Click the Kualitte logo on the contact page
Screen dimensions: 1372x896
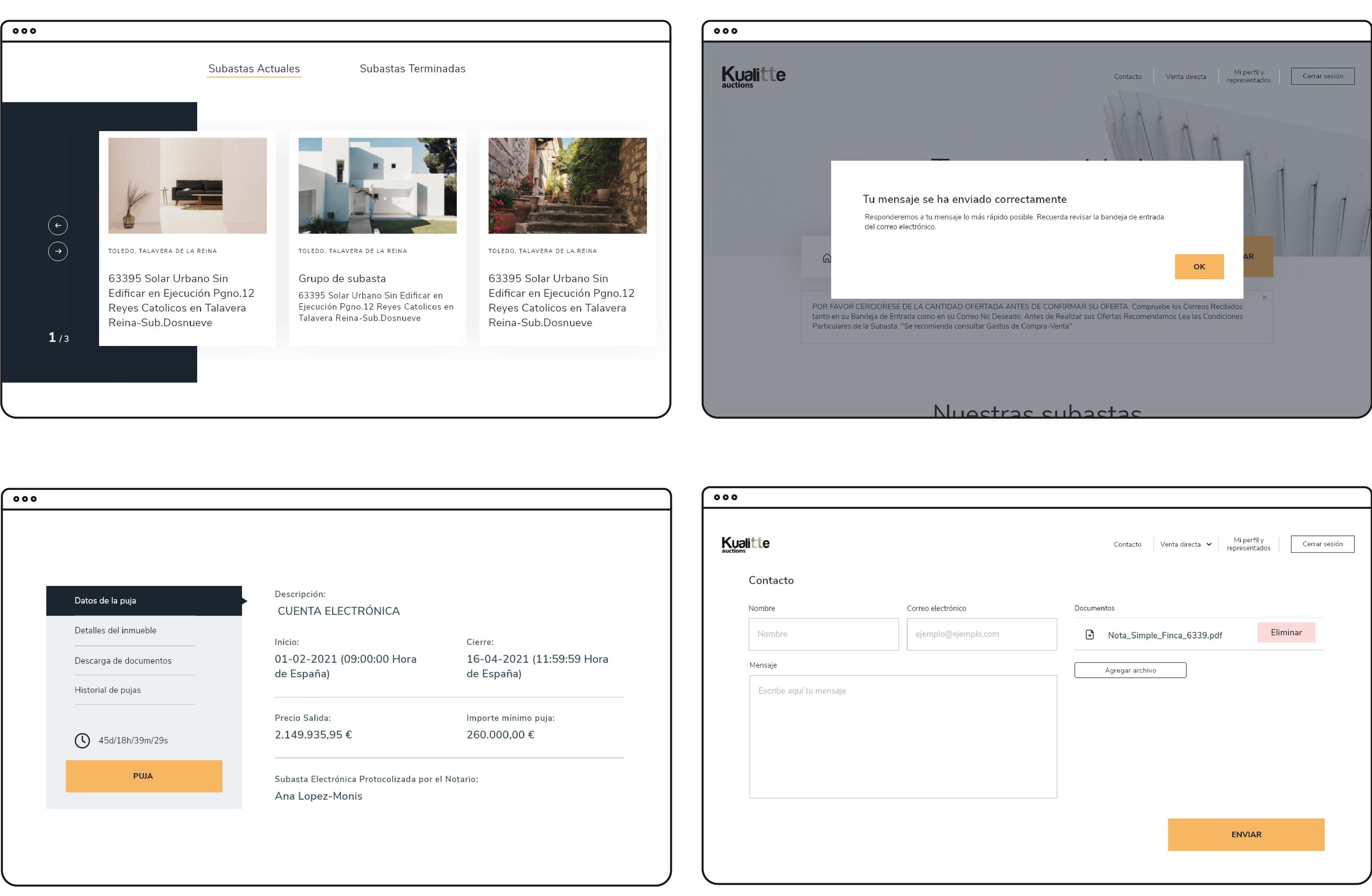(x=745, y=544)
